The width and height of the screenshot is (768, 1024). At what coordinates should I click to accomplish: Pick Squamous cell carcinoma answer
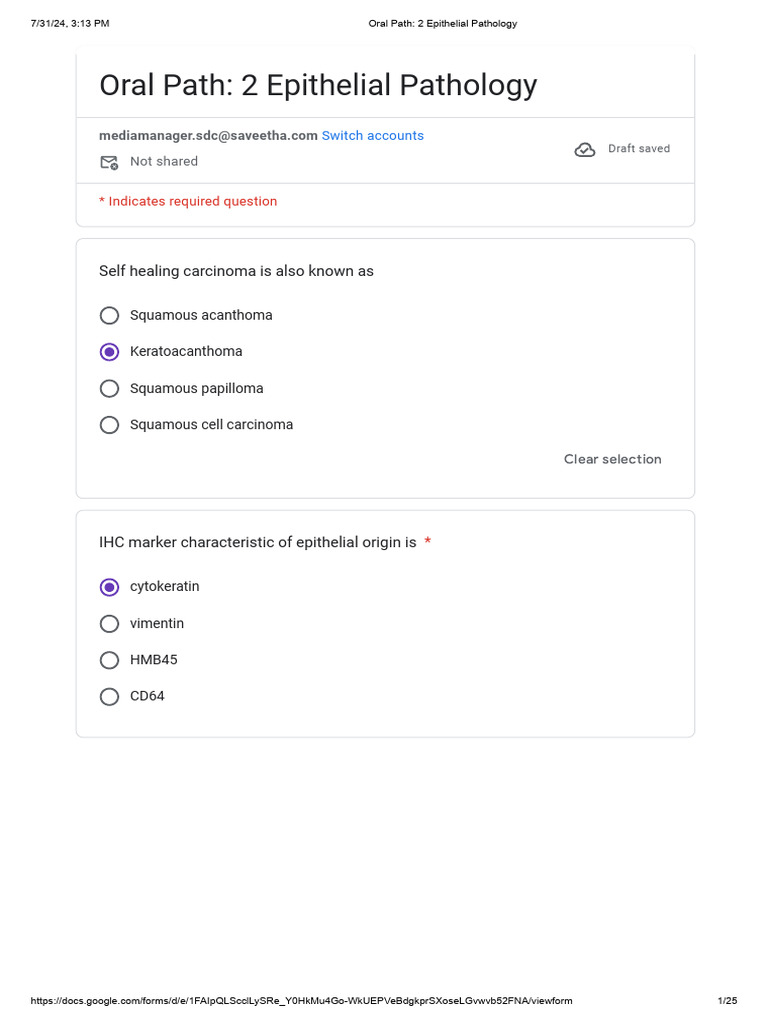(x=109, y=425)
